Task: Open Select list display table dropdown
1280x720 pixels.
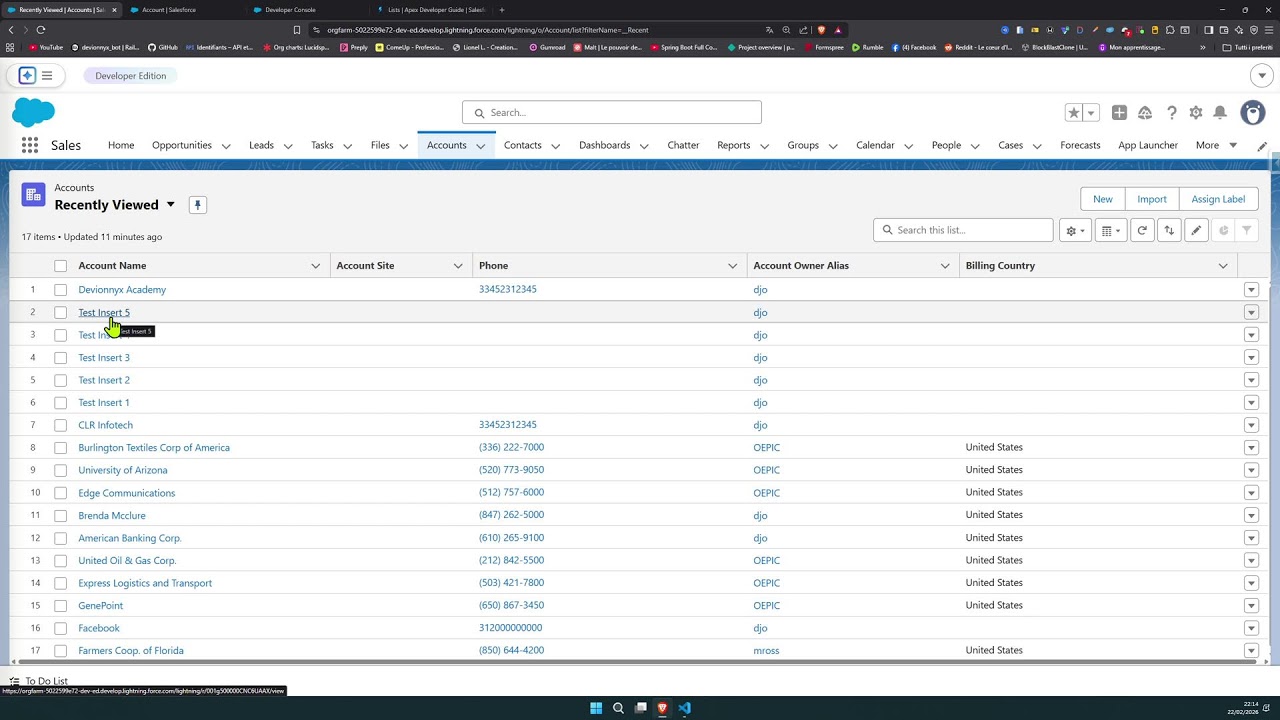Action: coord(1111,230)
